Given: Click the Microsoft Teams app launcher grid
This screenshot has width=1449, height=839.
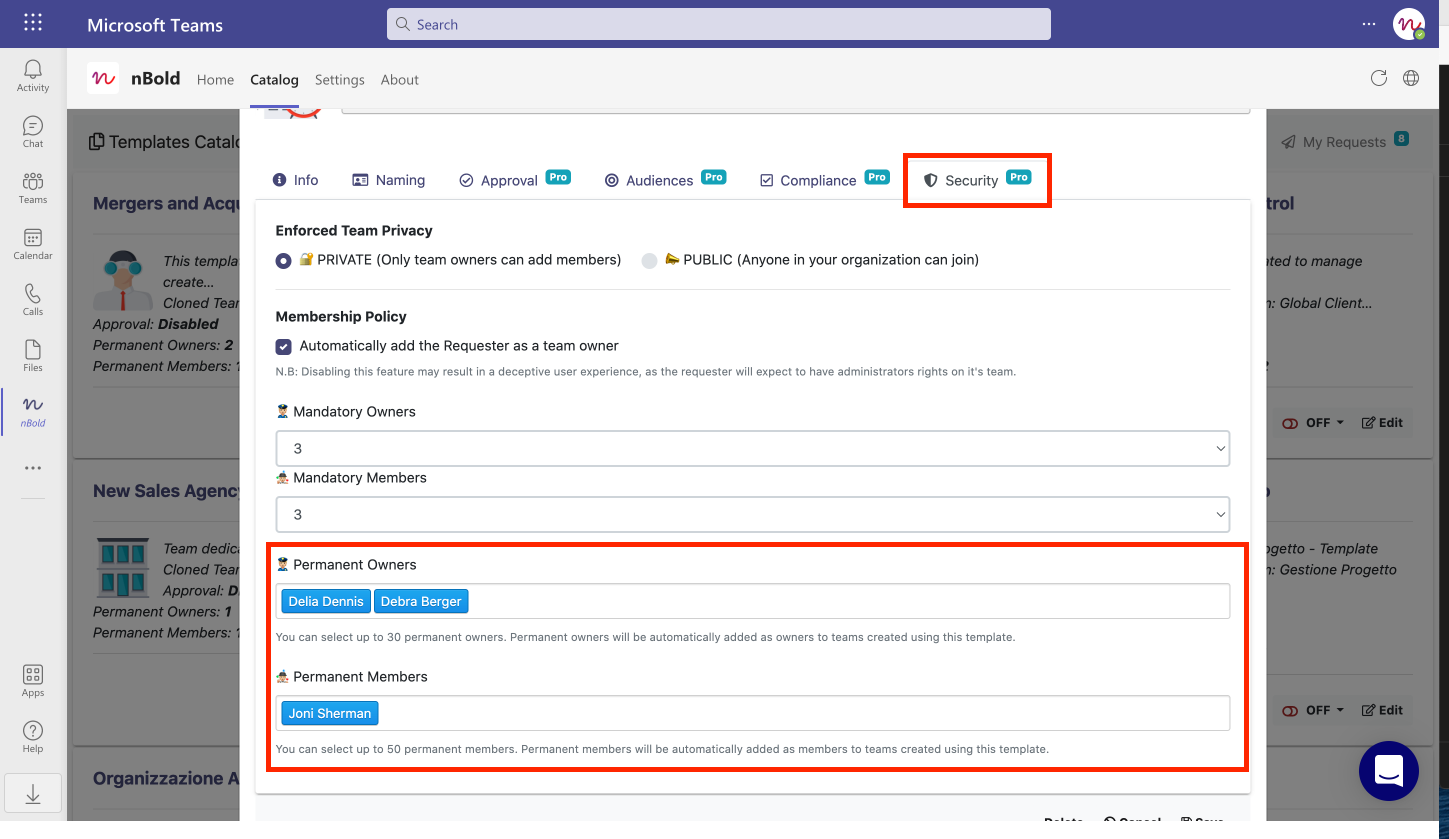Looking at the screenshot, I should pos(33,23).
